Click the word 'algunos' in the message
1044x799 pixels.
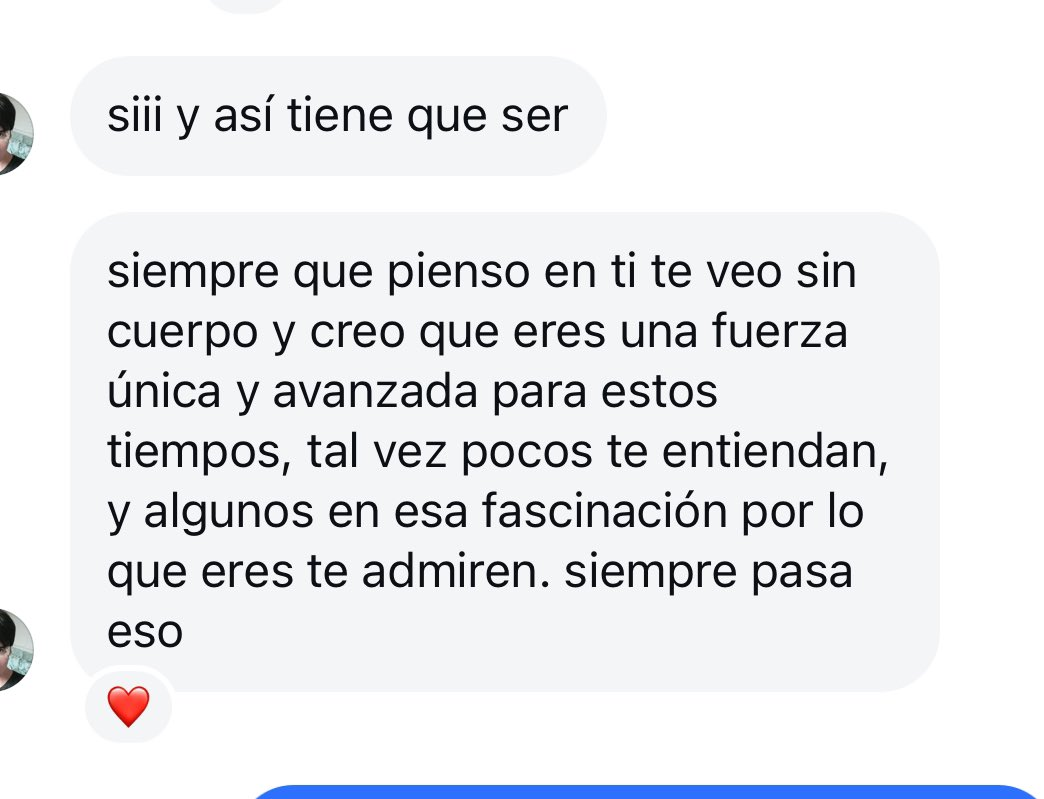[228, 513]
